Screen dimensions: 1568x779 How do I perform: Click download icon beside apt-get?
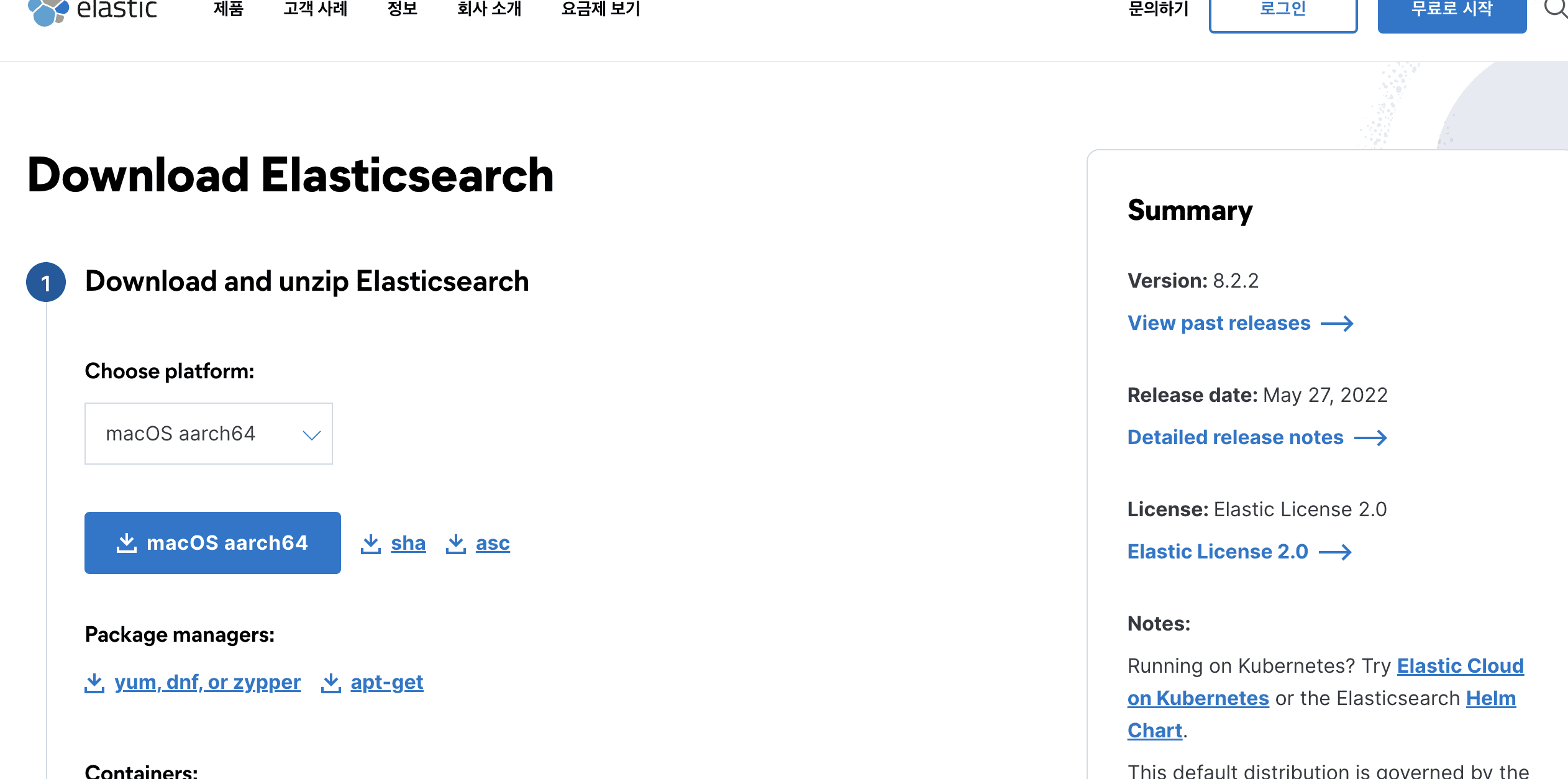[x=331, y=683]
